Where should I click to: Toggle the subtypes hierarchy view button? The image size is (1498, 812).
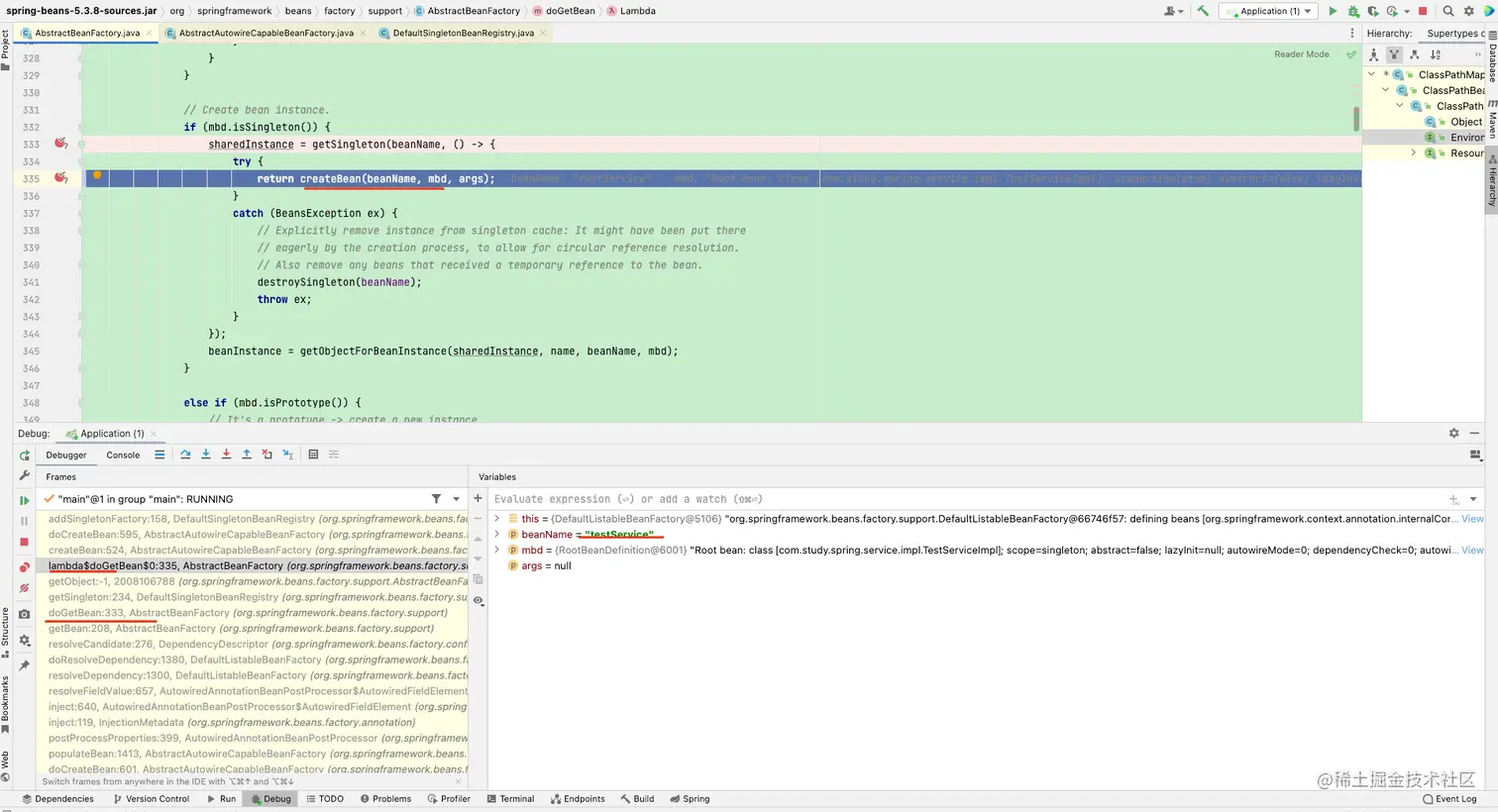click(1414, 54)
